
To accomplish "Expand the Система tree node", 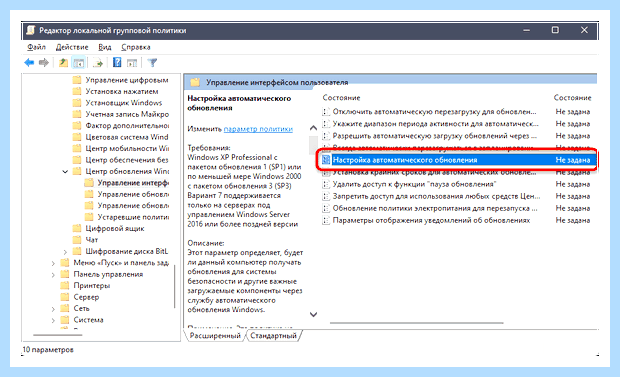I will click(x=53, y=320).
